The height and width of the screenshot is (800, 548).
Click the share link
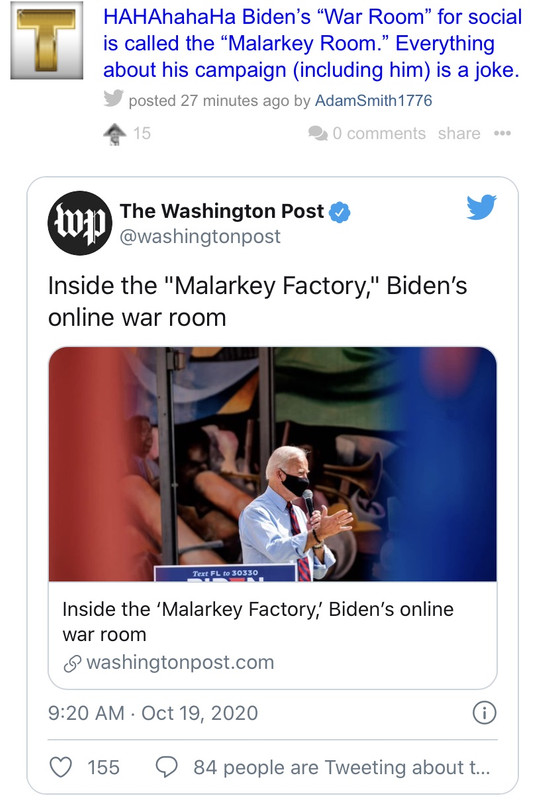tap(459, 133)
